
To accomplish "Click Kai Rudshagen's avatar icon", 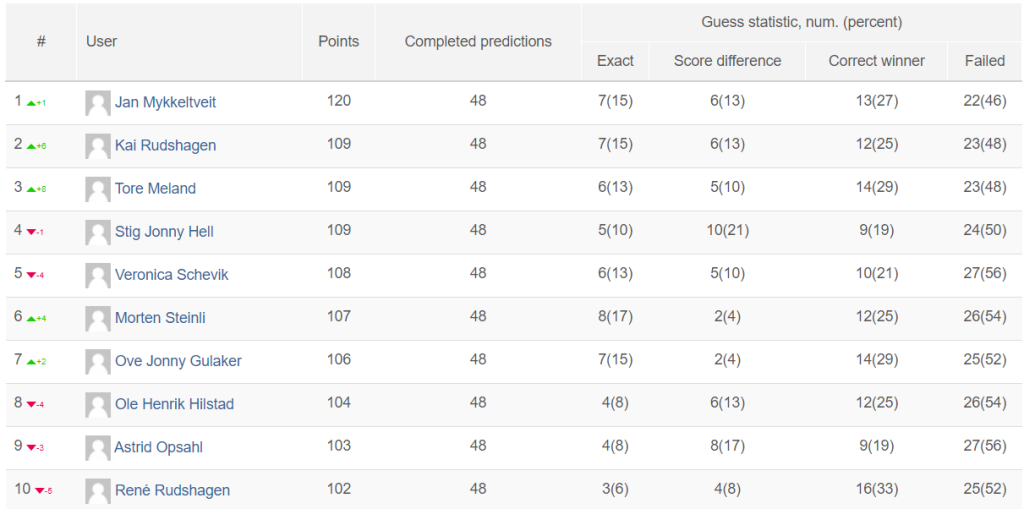I will [x=98, y=146].
